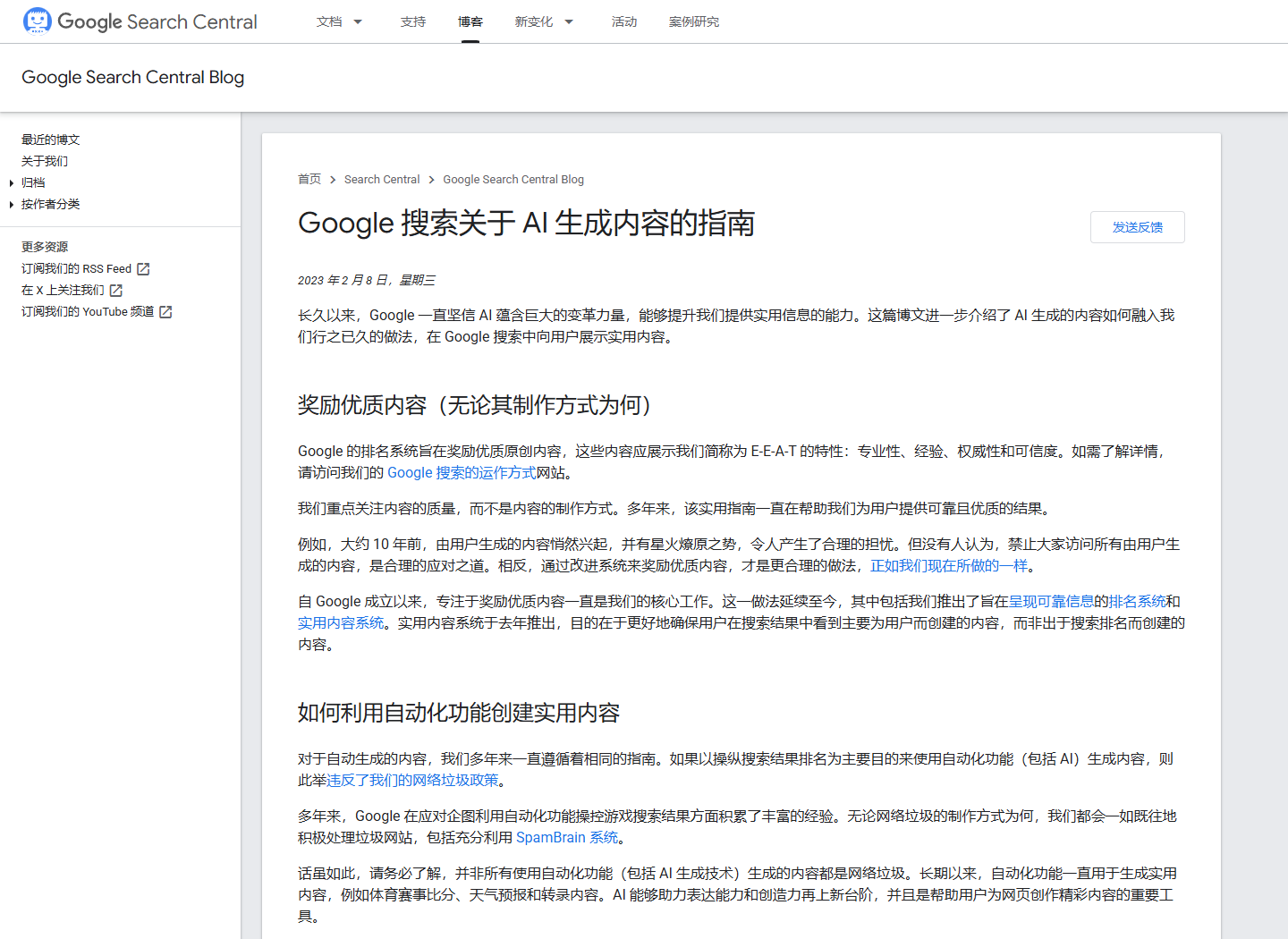
Task: Follow the 违反了我们的网络垃圾政策 link
Action: coord(412,781)
